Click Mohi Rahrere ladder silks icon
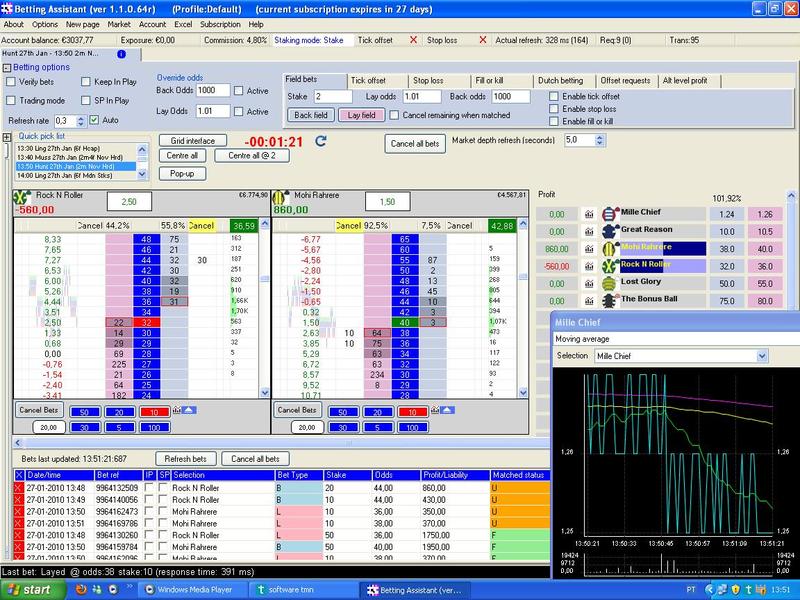The width and height of the screenshot is (800, 600). 280,197
